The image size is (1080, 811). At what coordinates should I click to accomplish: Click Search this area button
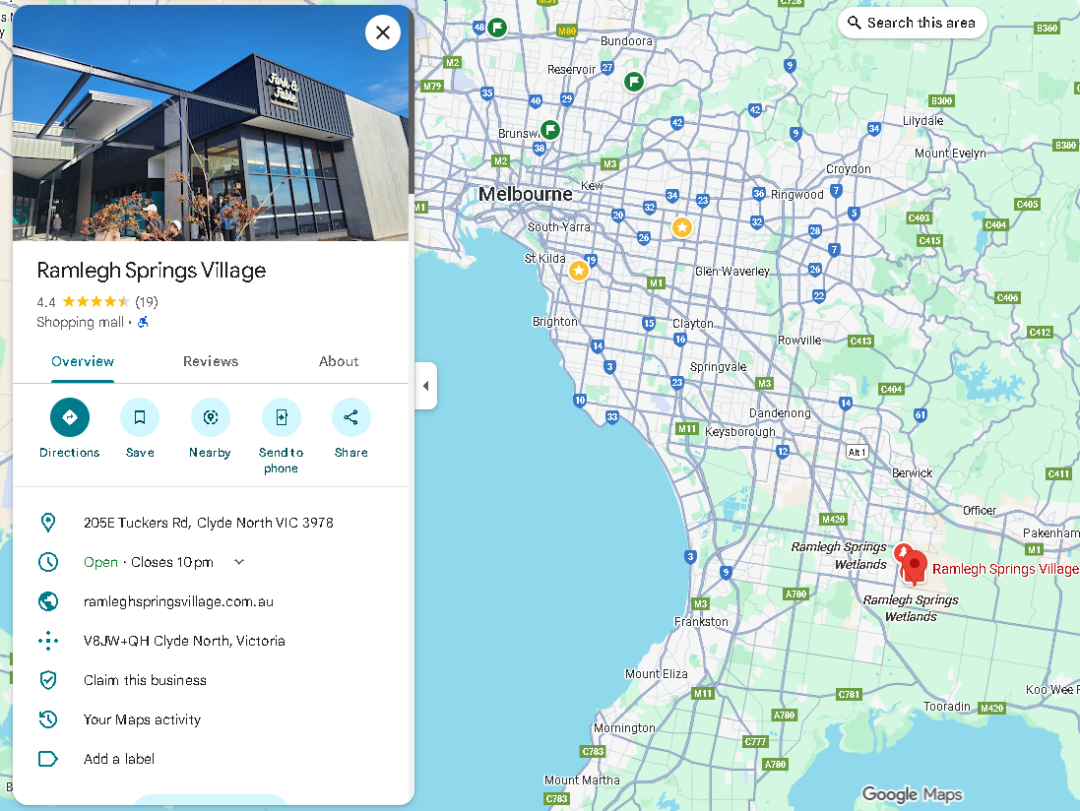point(911,23)
